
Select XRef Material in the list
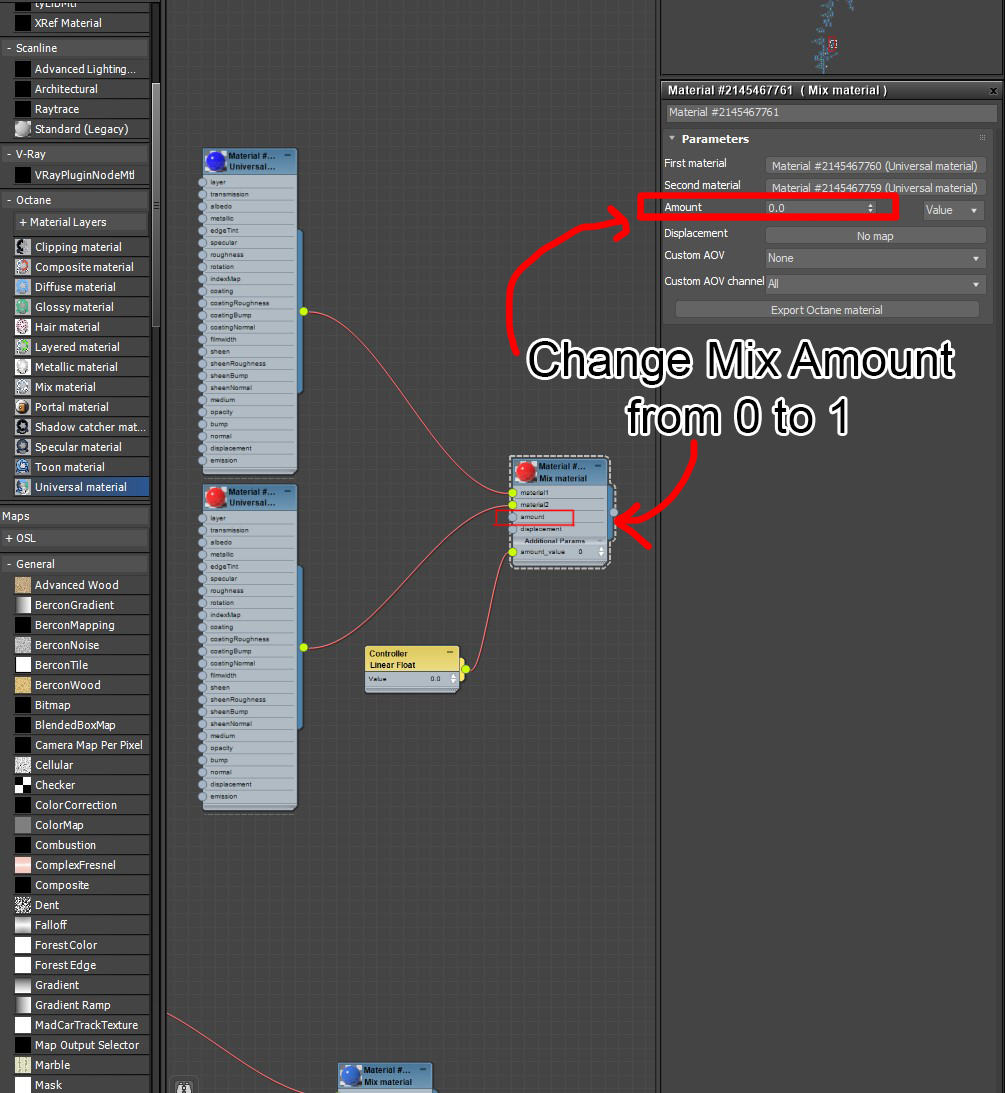[x=68, y=23]
